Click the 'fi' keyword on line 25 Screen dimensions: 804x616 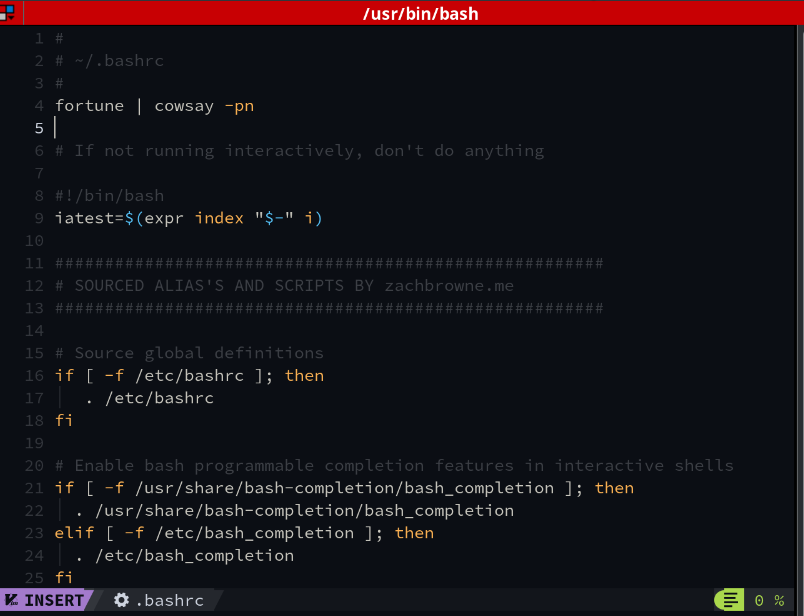pyautogui.click(x=64, y=578)
